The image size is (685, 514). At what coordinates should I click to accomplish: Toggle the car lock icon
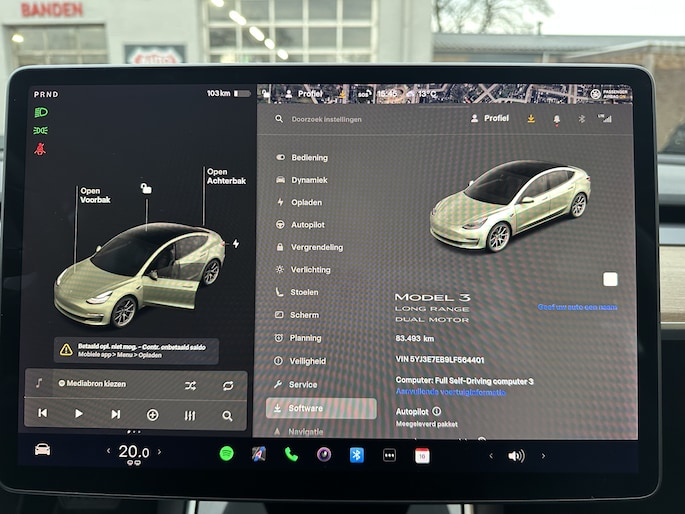point(146,189)
